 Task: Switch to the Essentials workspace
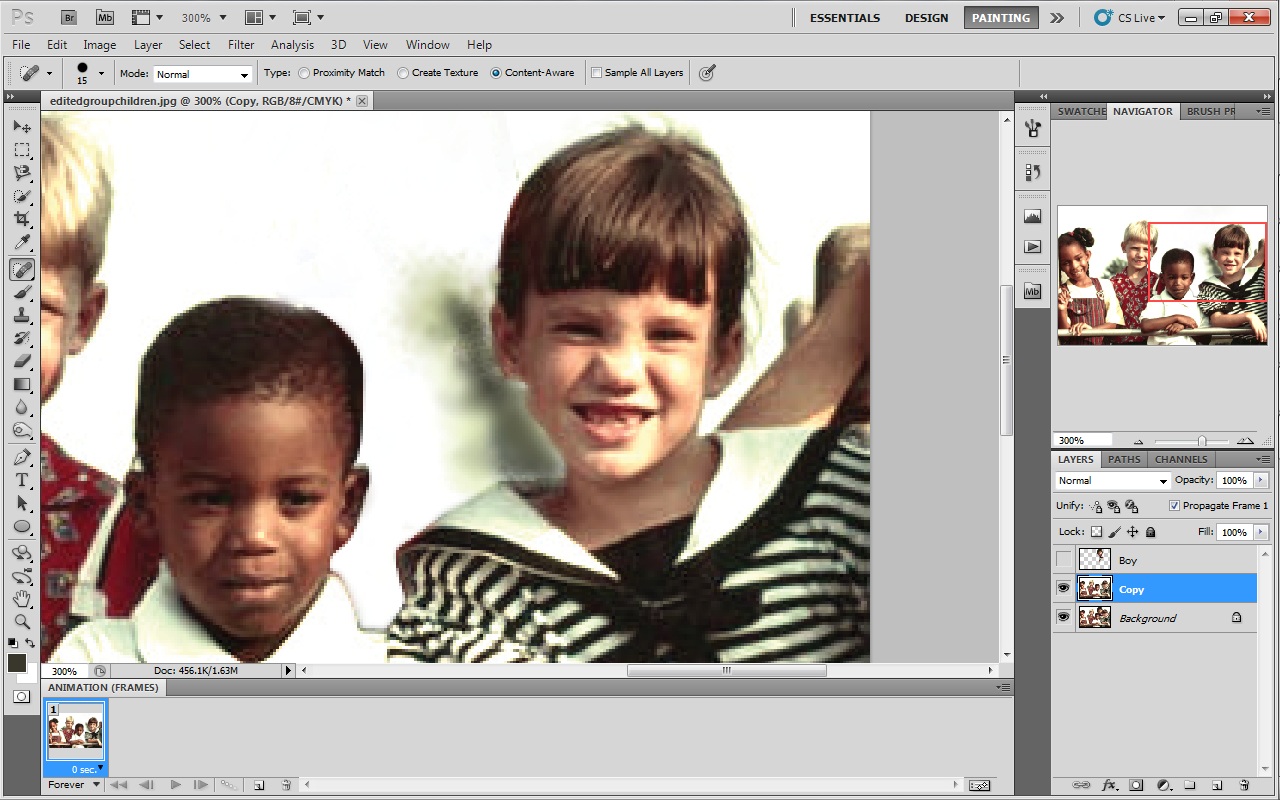pyautogui.click(x=845, y=18)
